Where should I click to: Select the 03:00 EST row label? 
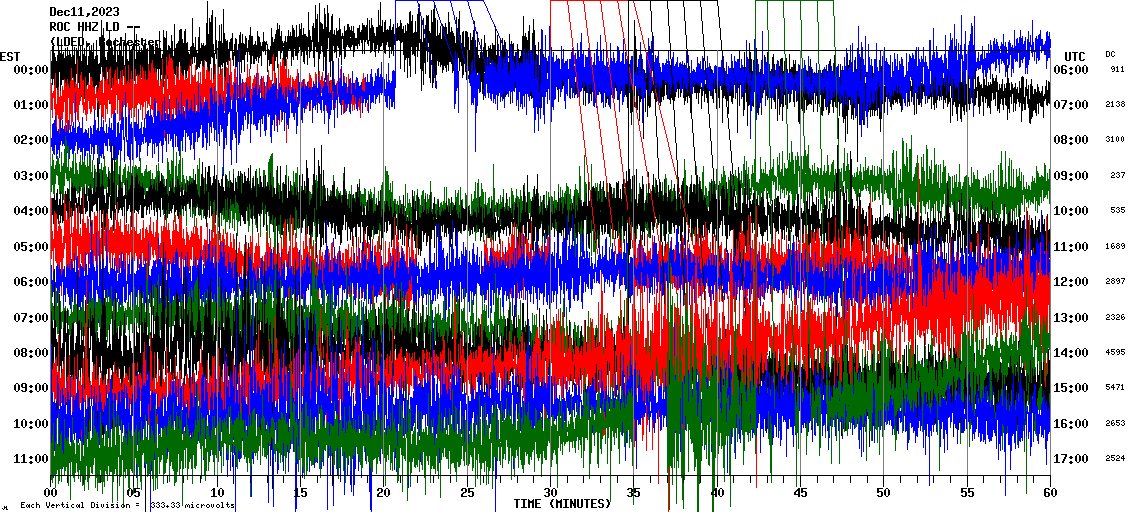click(x=31, y=176)
